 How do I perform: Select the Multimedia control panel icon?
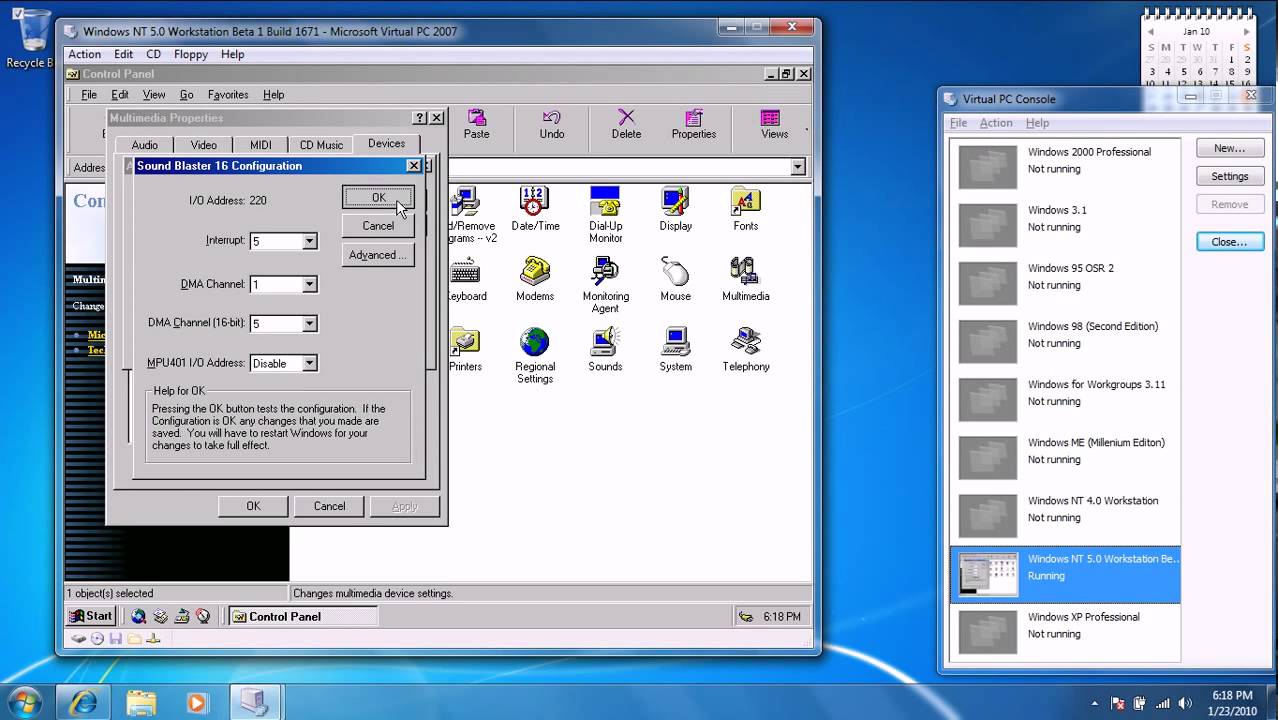point(745,279)
